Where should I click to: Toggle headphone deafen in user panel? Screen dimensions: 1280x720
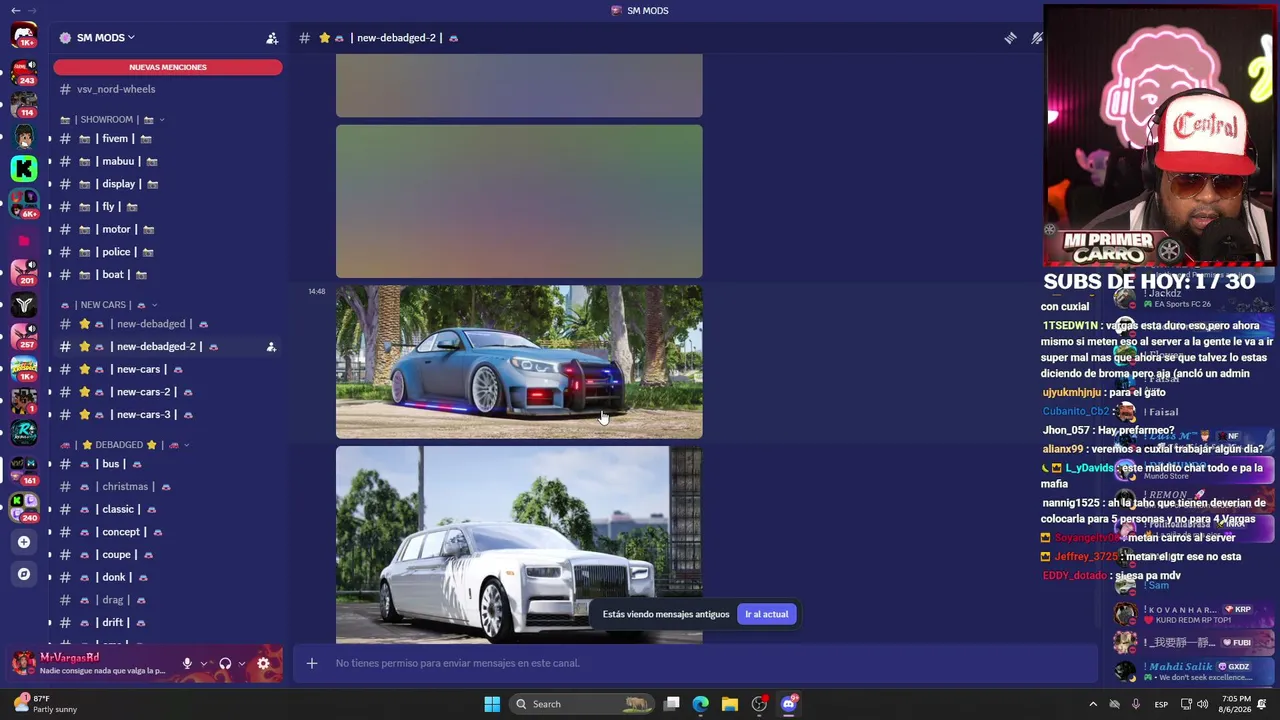pos(225,663)
